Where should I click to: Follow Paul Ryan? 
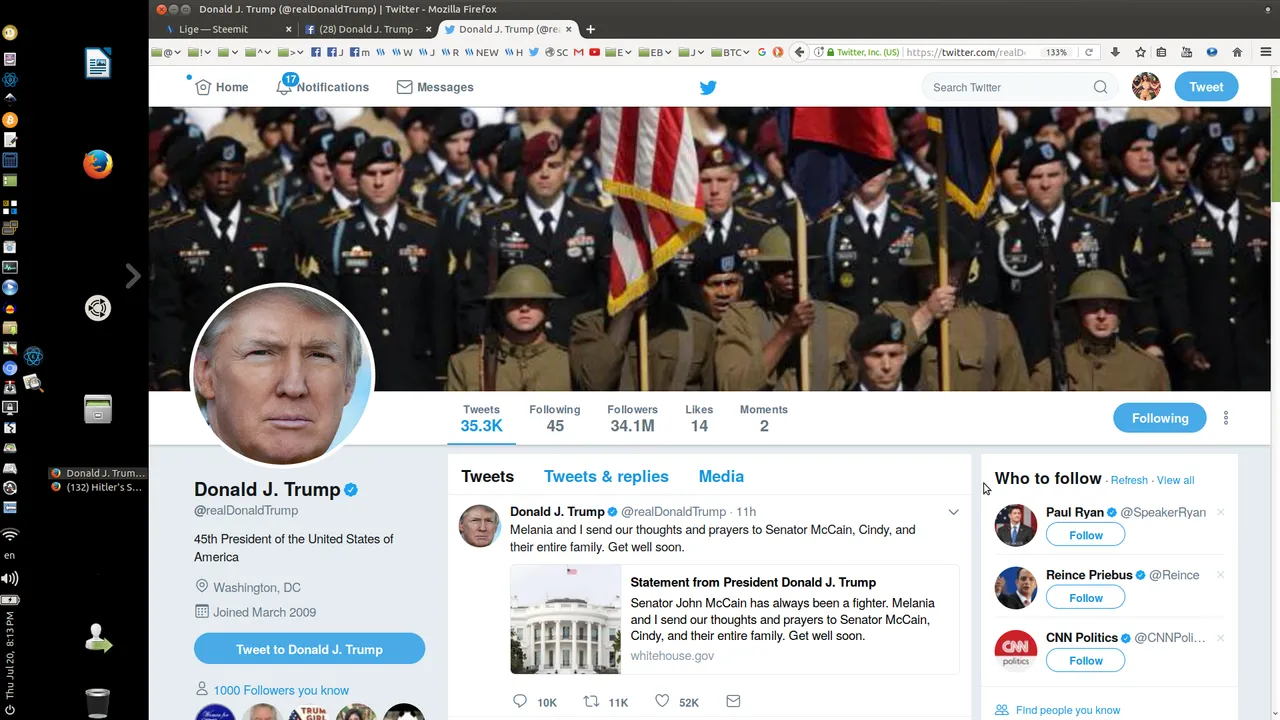click(1085, 535)
